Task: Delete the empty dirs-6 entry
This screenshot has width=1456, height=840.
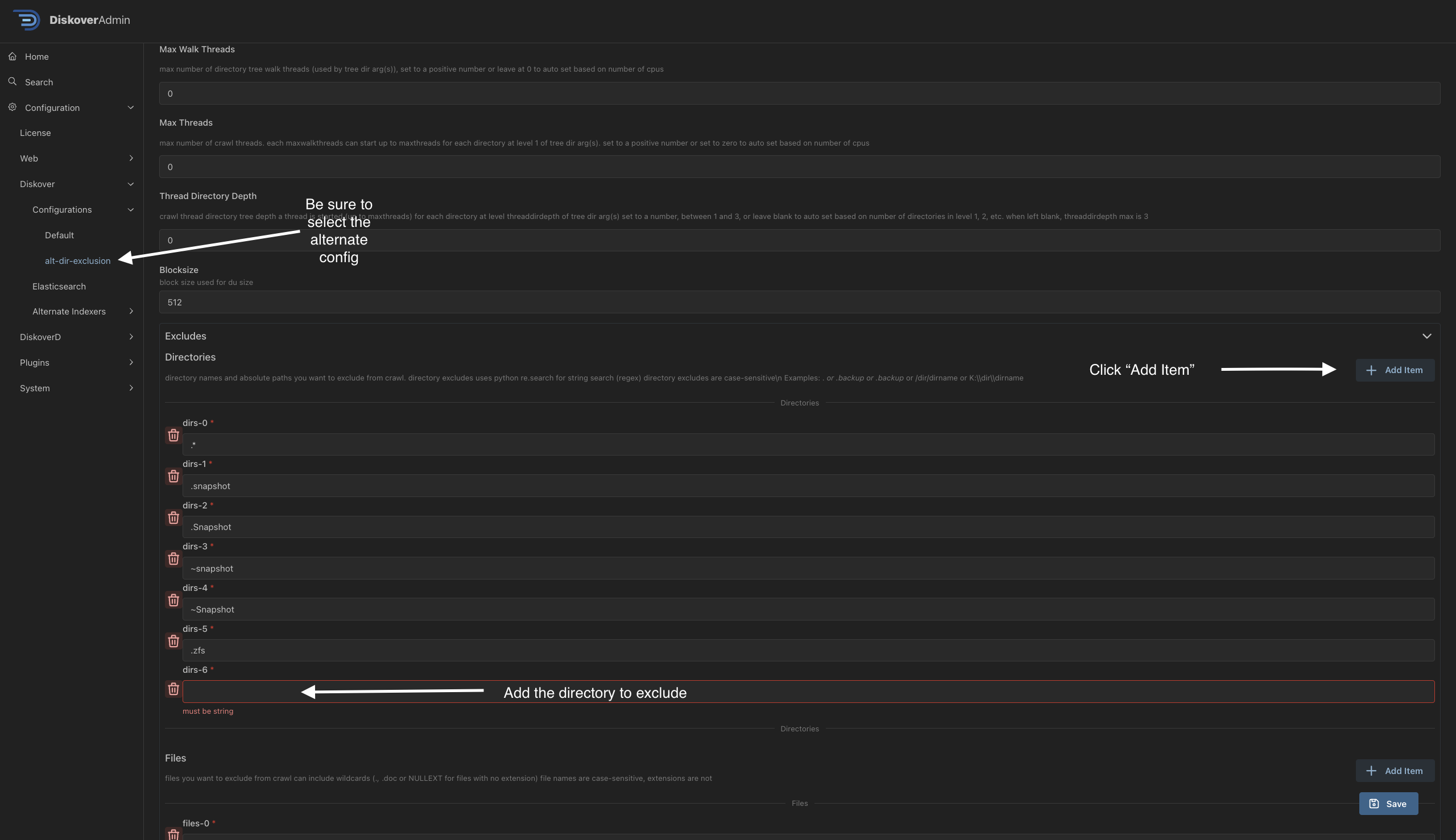Action: tap(173, 689)
